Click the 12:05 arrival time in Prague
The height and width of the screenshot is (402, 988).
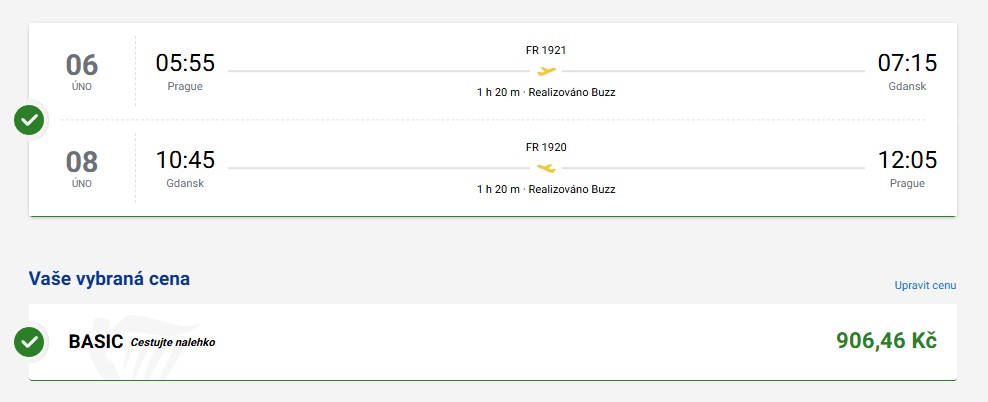(907, 160)
